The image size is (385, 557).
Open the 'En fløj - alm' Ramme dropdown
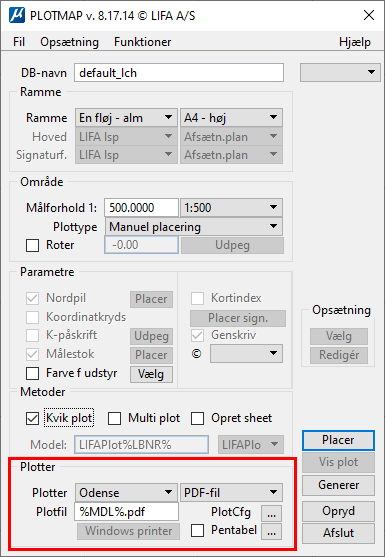[x=126, y=118]
